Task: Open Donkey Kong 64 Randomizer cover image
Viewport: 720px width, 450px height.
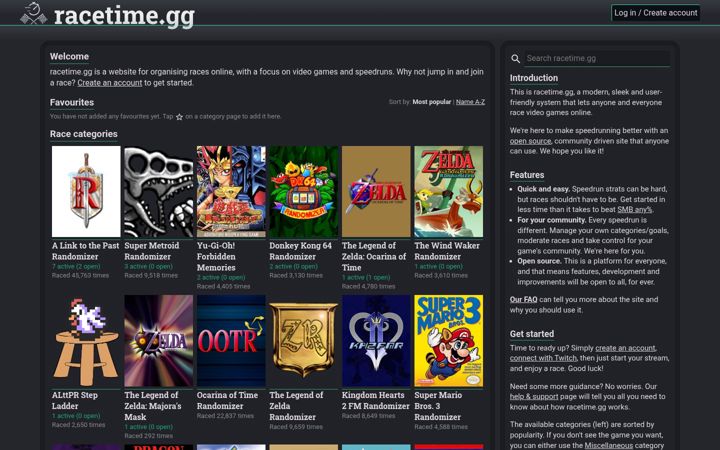Action: coord(304,191)
